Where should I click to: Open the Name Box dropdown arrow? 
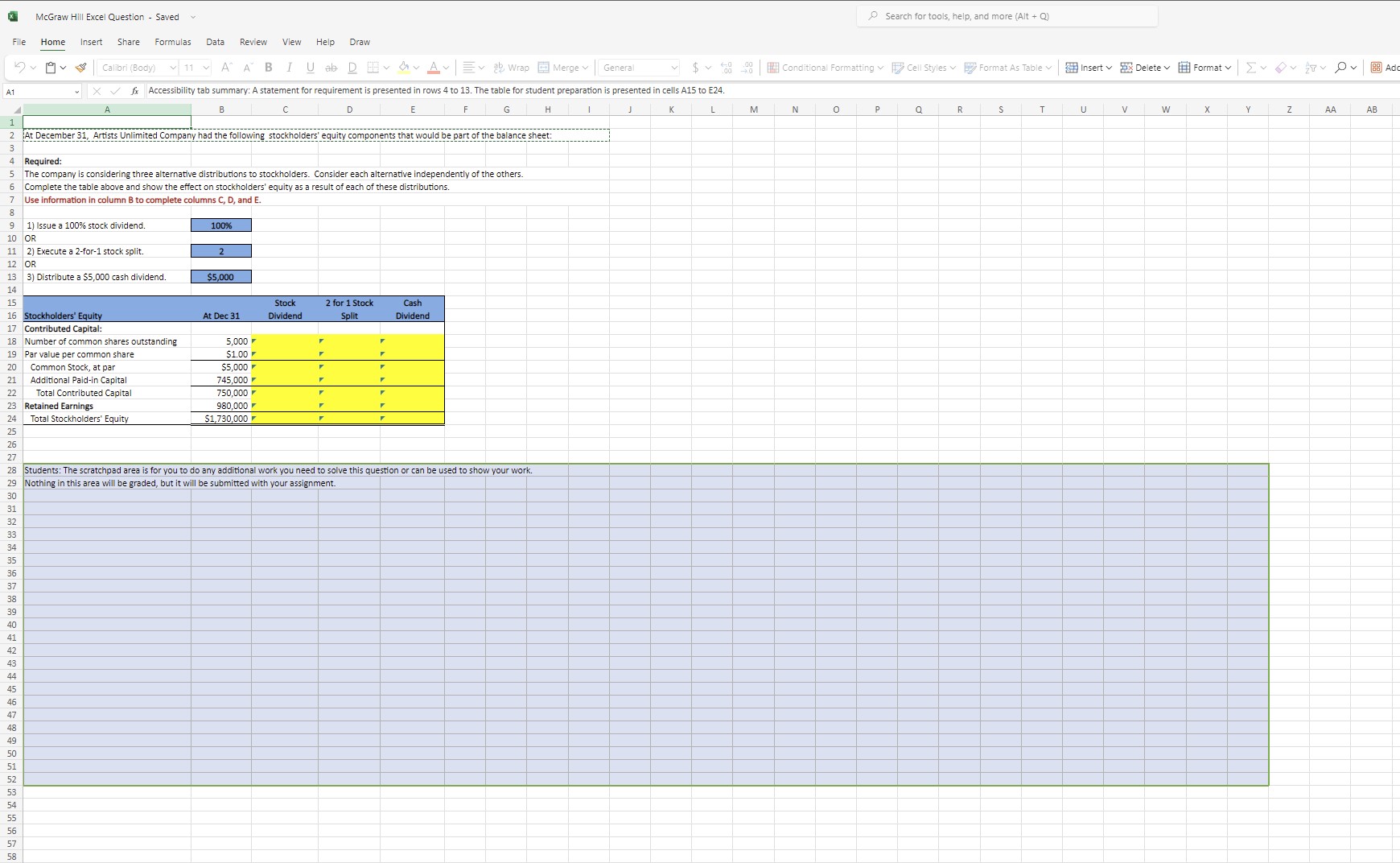click(77, 92)
